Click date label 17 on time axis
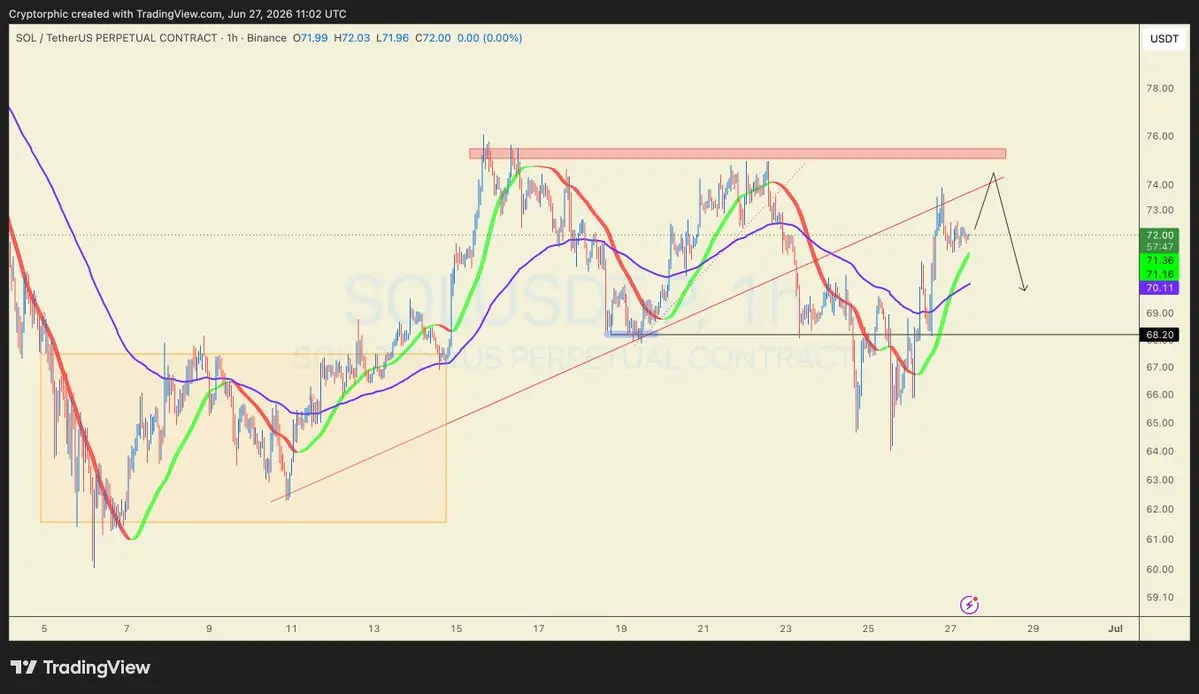1199x694 pixels. click(x=539, y=629)
